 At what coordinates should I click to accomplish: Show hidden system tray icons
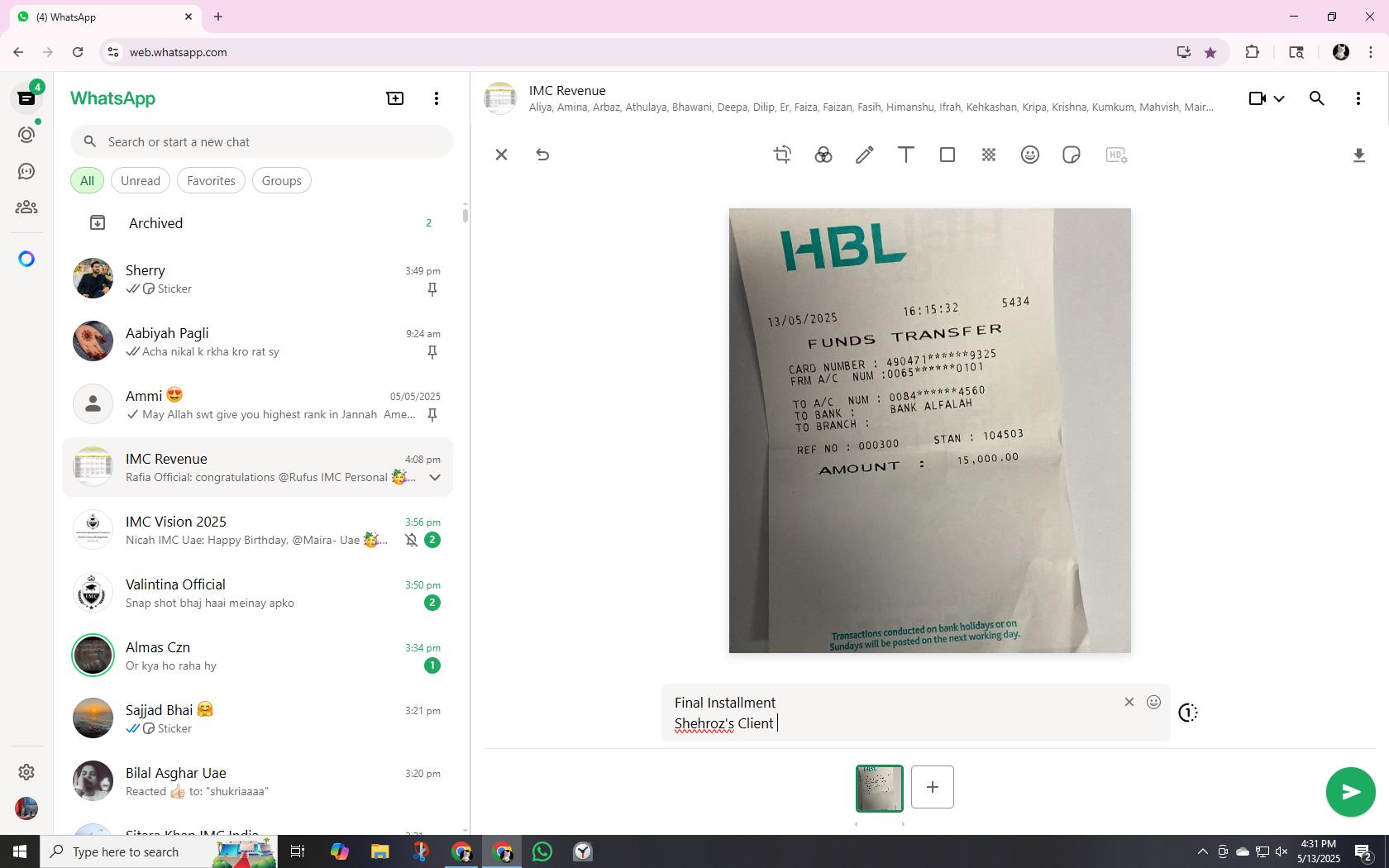pyautogui.click(x=1203, y=851)
